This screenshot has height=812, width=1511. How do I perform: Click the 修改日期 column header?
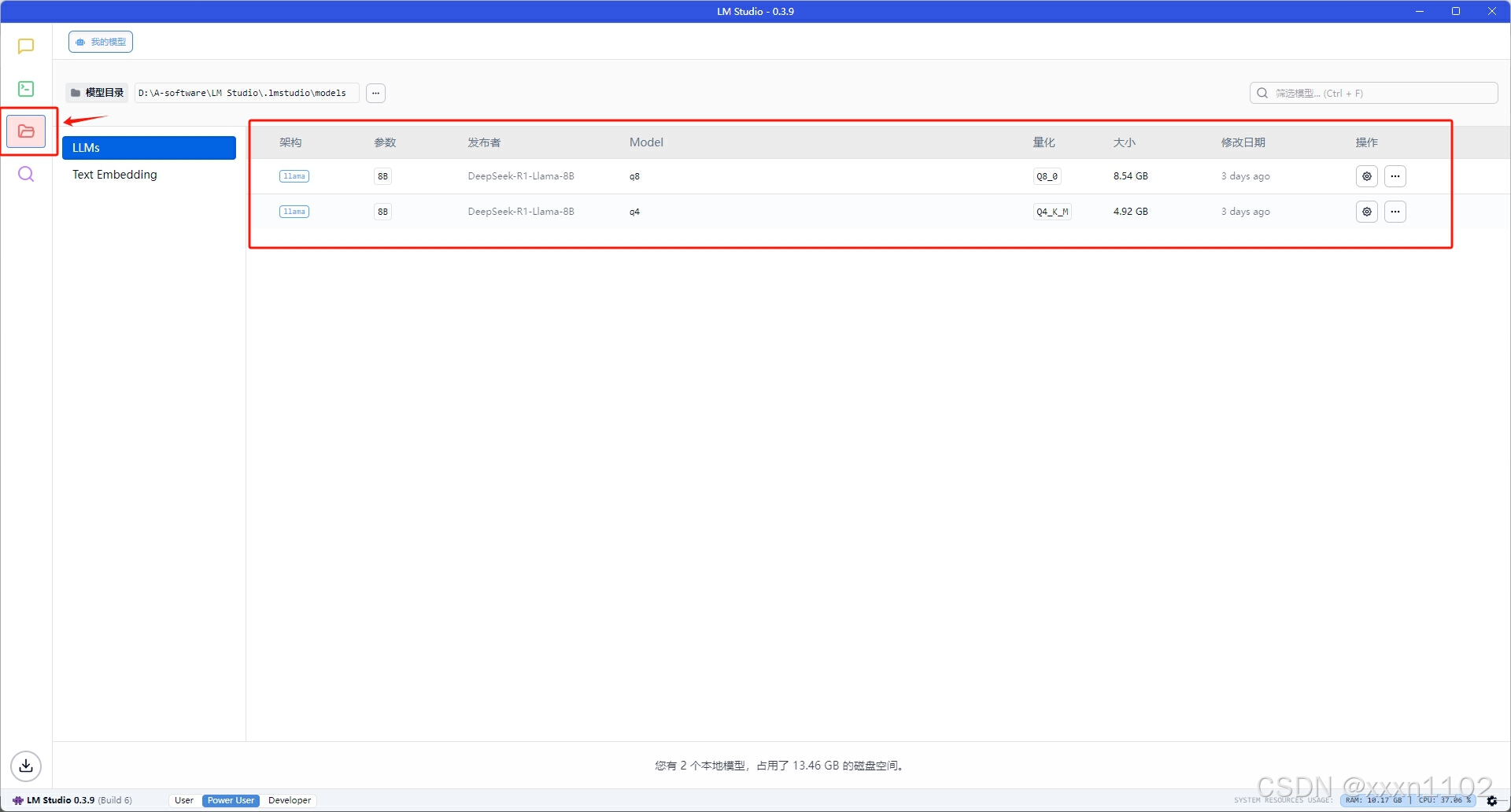(1243, 142)
